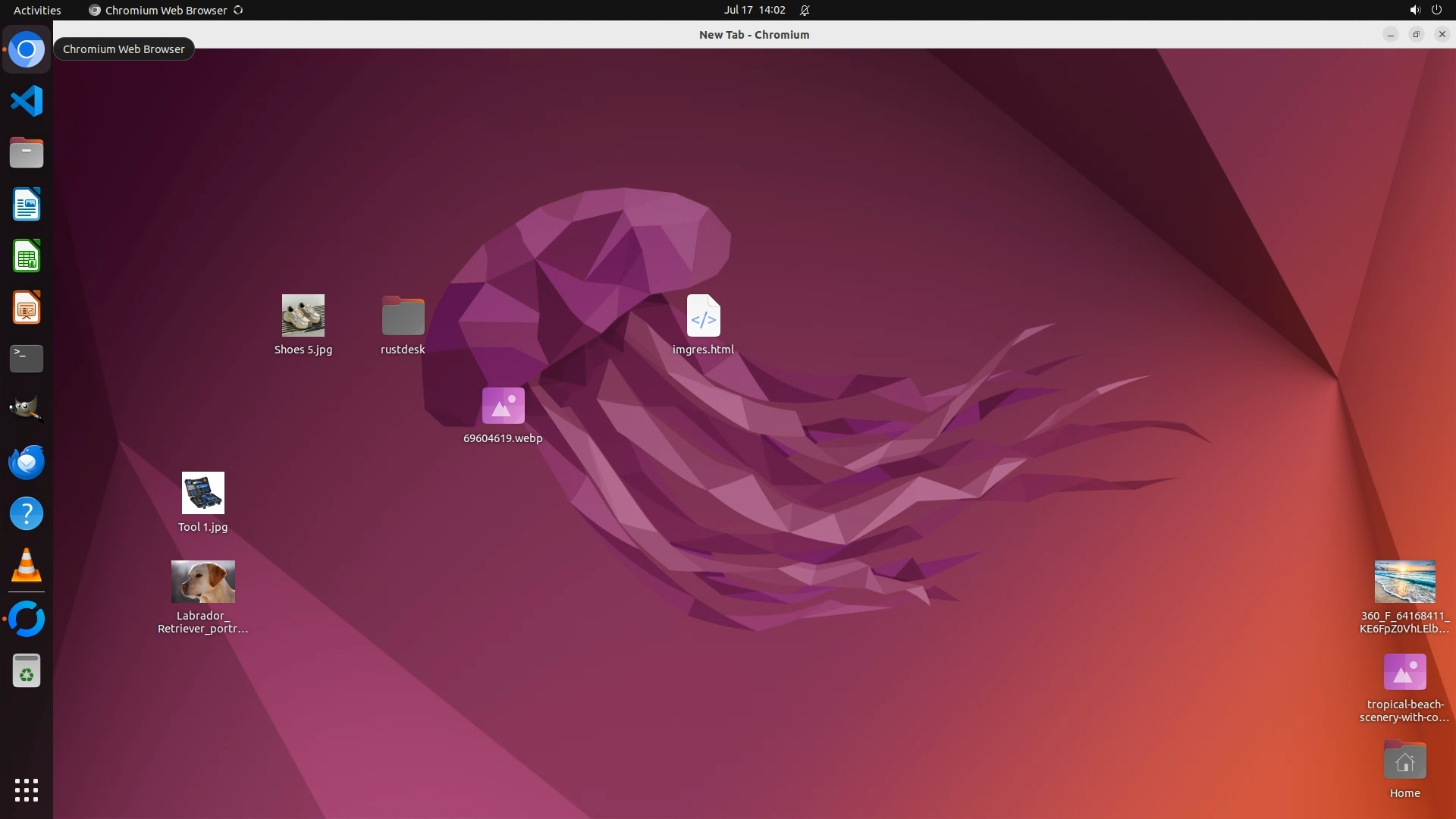Screen dimensions: 1456x819
Task: Click the notifications bell-off indicator
Action: pyautogui.click(x=805, y=10)
